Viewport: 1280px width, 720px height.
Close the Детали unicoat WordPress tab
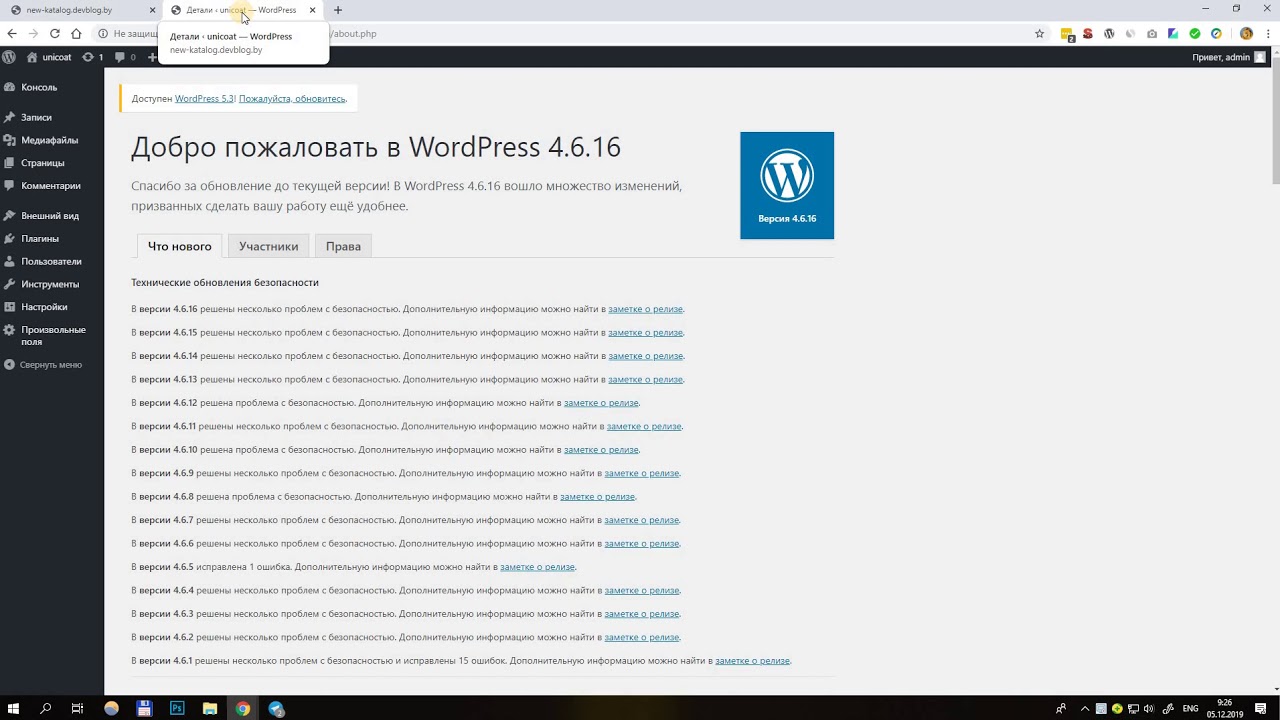[x=313, y=10]
